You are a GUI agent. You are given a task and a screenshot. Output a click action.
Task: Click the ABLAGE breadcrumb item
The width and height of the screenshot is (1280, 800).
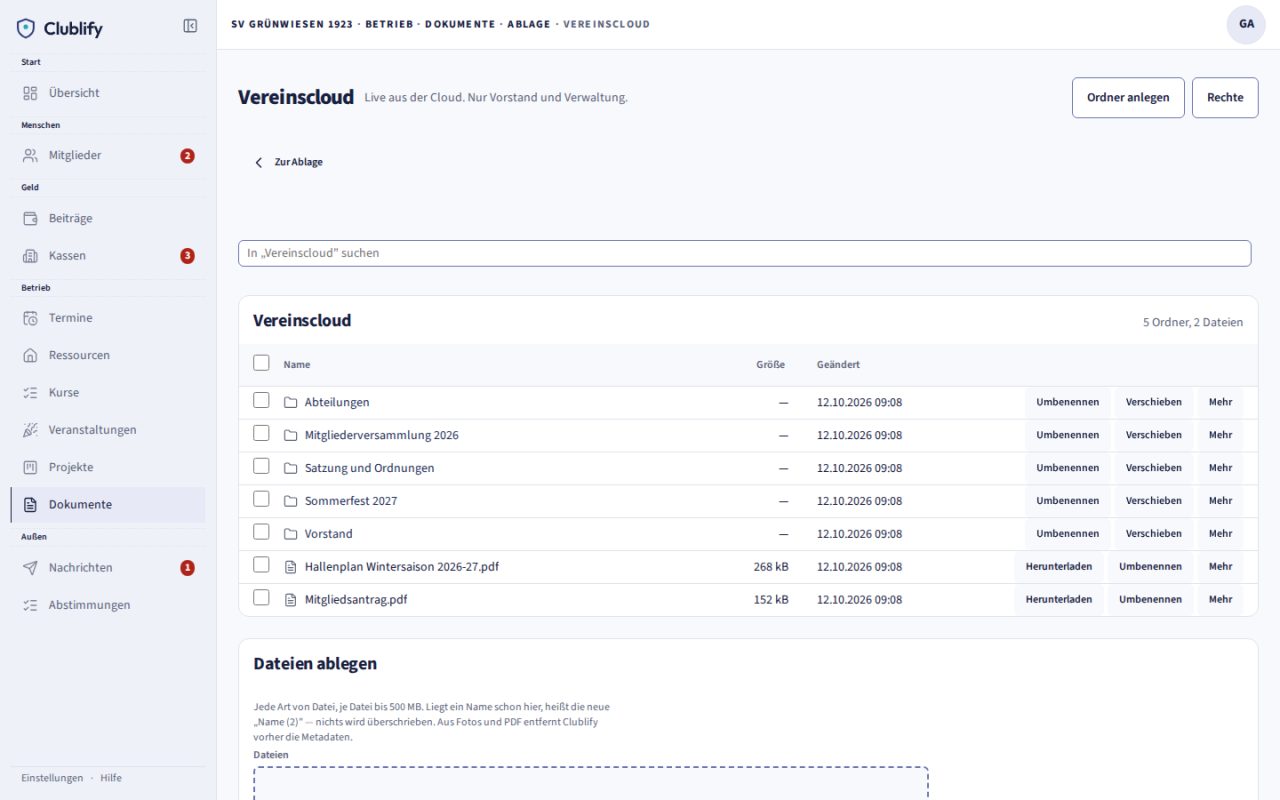[x=529, y=24]
